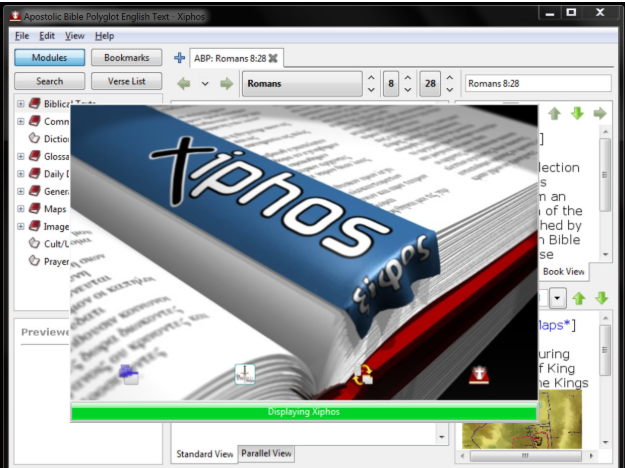This screenshot has width=625, height=468.
Task: Open the navigation history dropdown arrow
Action: point(205,84)
